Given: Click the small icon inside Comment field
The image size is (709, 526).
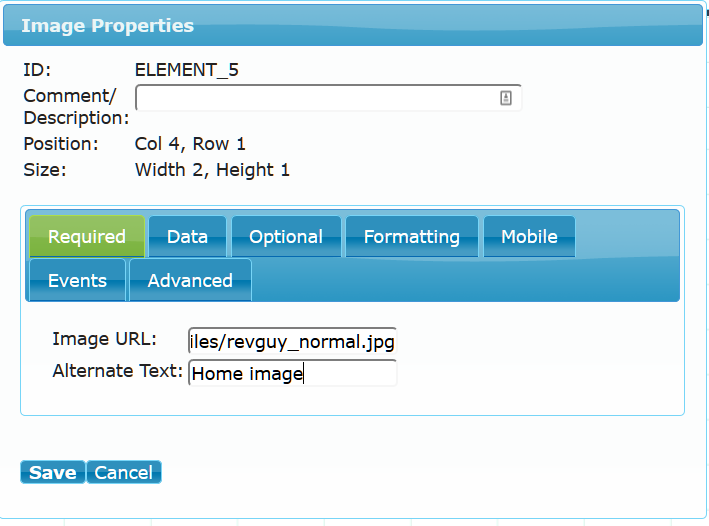Looking at the screenshot, I should pyautogui.click(x=506, y=98).
